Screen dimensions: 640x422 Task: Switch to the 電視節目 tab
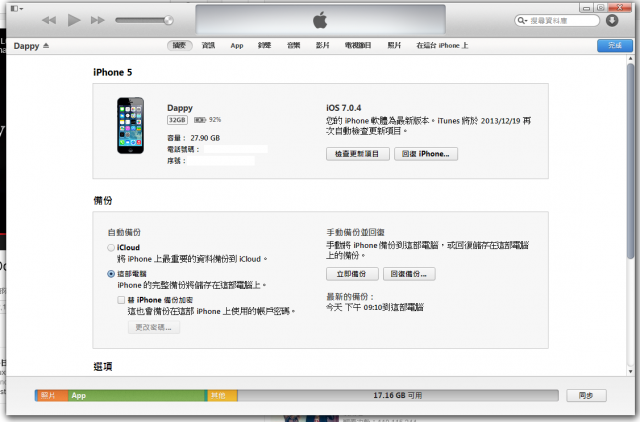(x=358, y=45)
